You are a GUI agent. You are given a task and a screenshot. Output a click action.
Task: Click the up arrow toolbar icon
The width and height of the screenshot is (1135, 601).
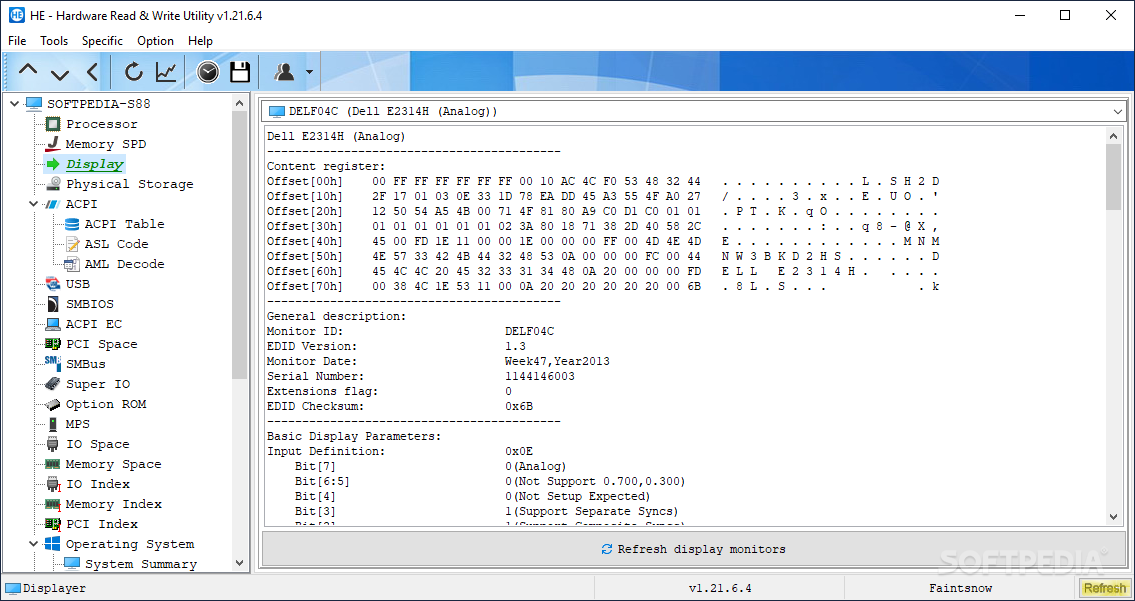(28, 71)
